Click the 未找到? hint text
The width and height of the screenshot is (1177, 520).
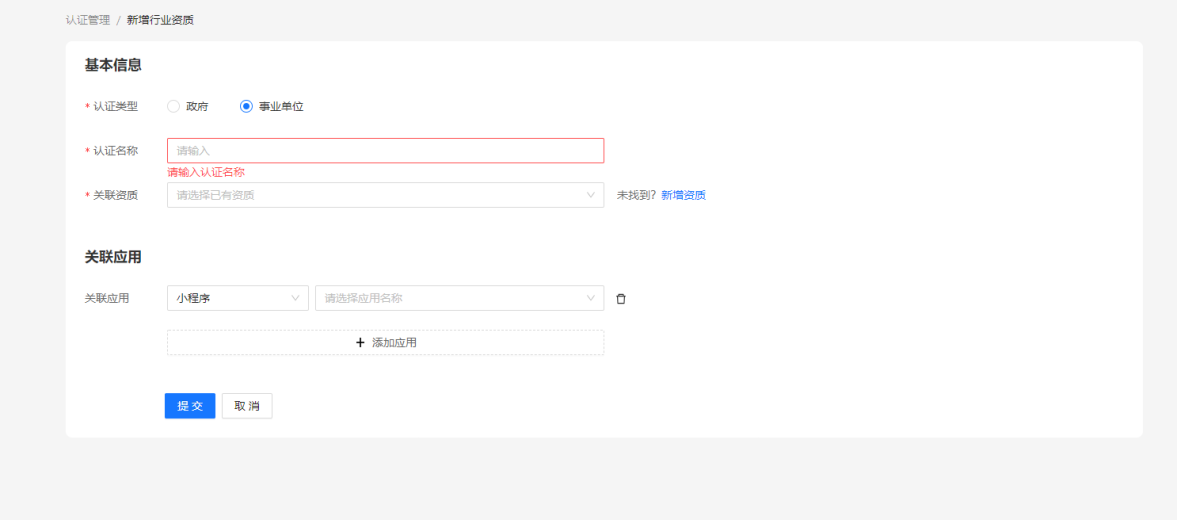637,195
